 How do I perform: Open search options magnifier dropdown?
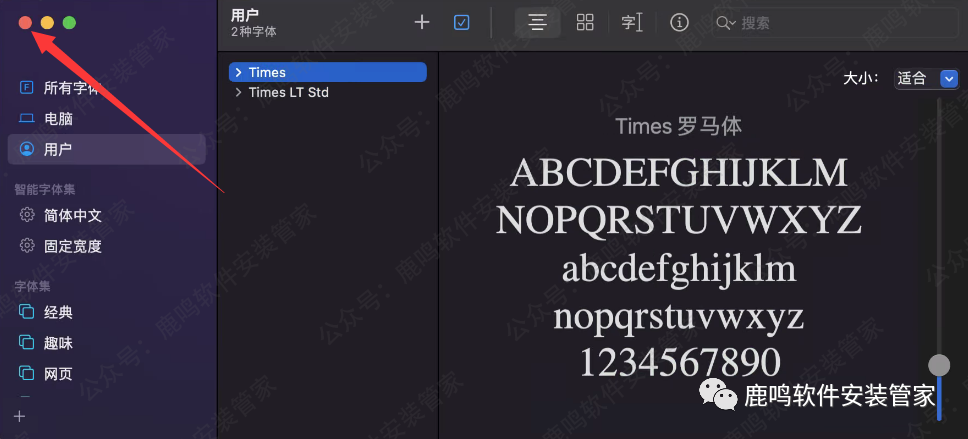[726, 23]
